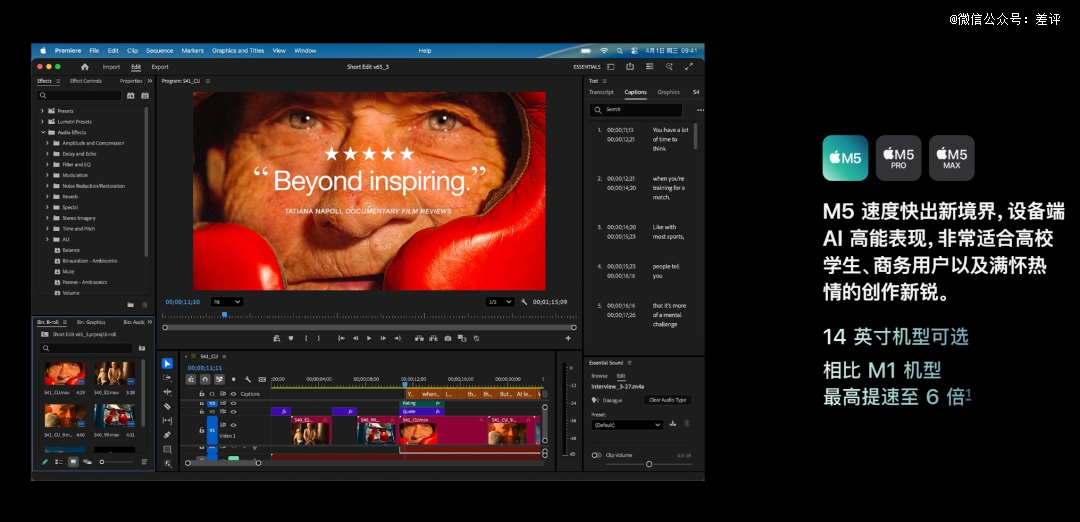Enable the timeline snap magnet icon
The height and width of the screenshot is (522, 1080).
[x=205, y=380]
